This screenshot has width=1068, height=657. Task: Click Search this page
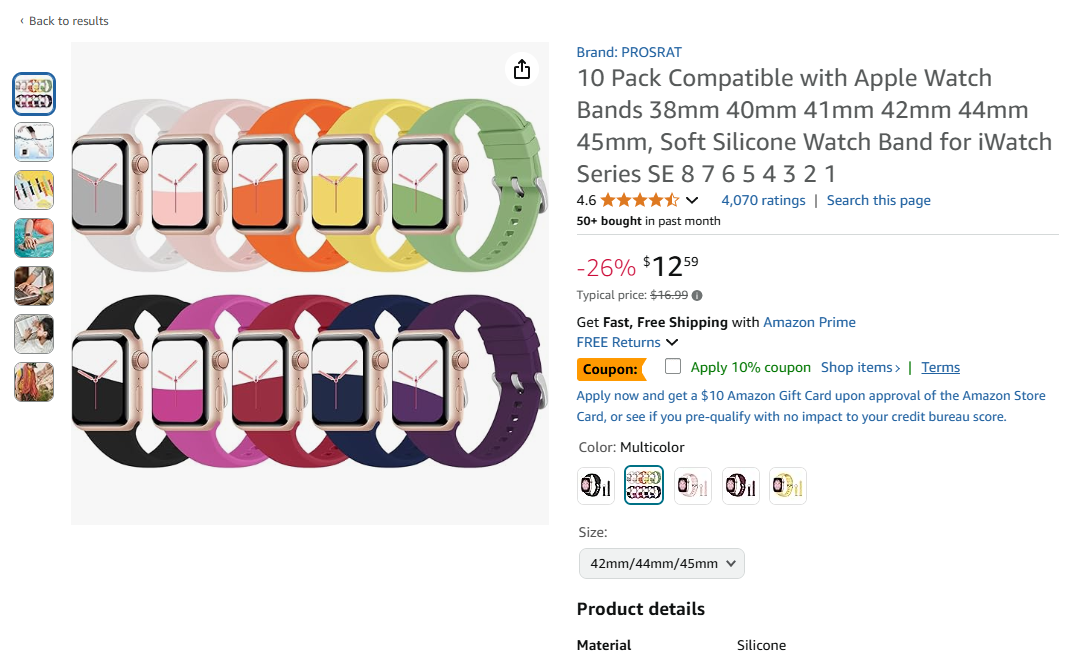point(878,200)
